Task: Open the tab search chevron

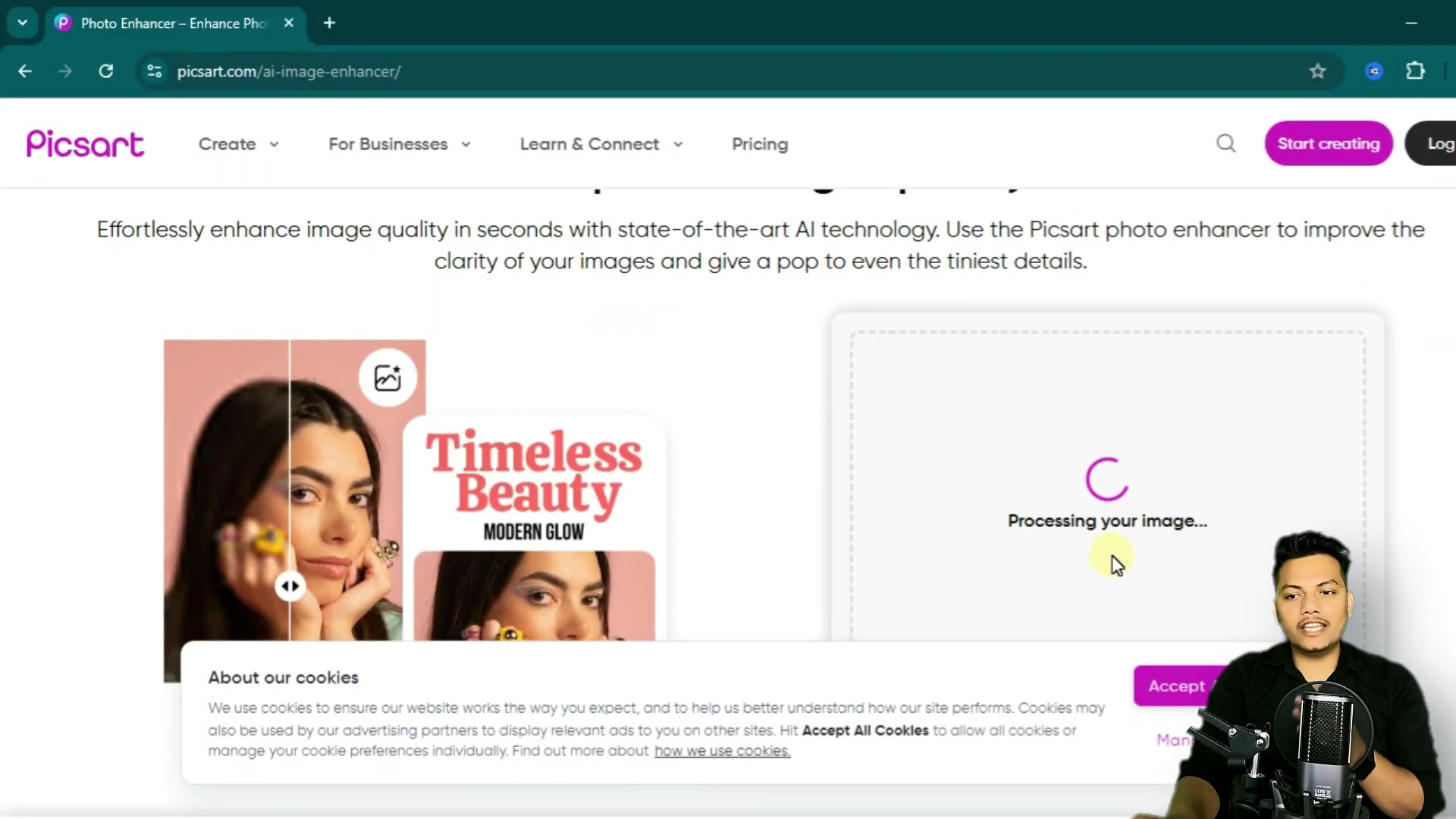Action: point(22,23)
